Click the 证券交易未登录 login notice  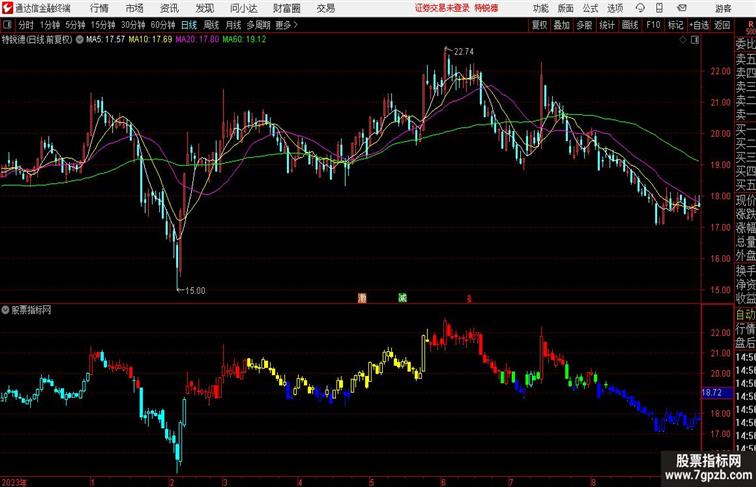[x=442, y=8]
